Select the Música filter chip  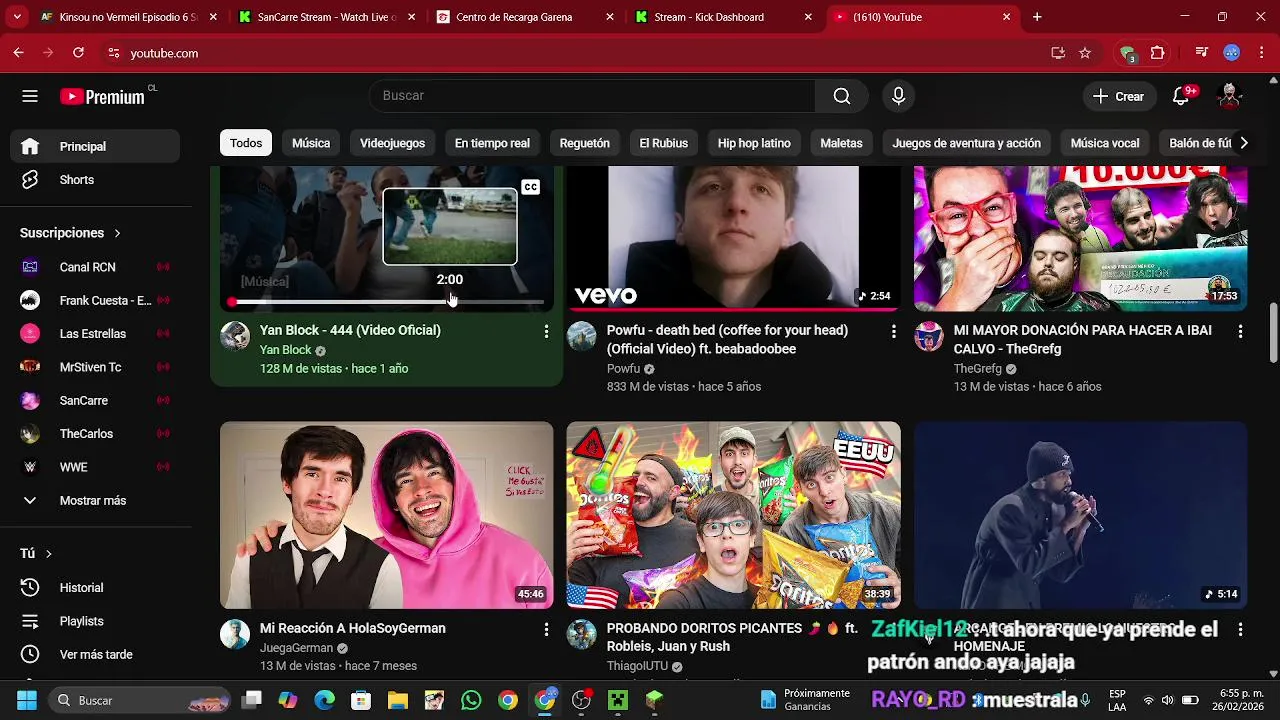(311, 143)
